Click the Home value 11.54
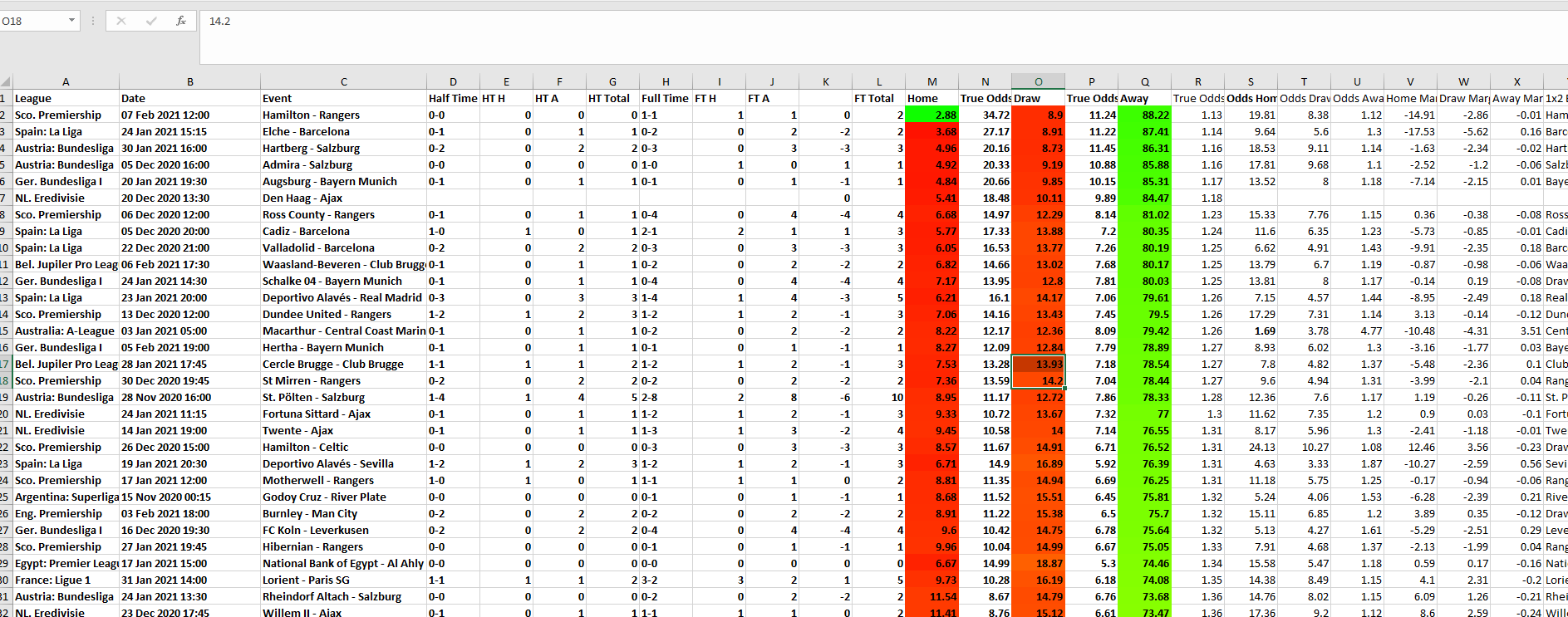 tap(931, 596)
